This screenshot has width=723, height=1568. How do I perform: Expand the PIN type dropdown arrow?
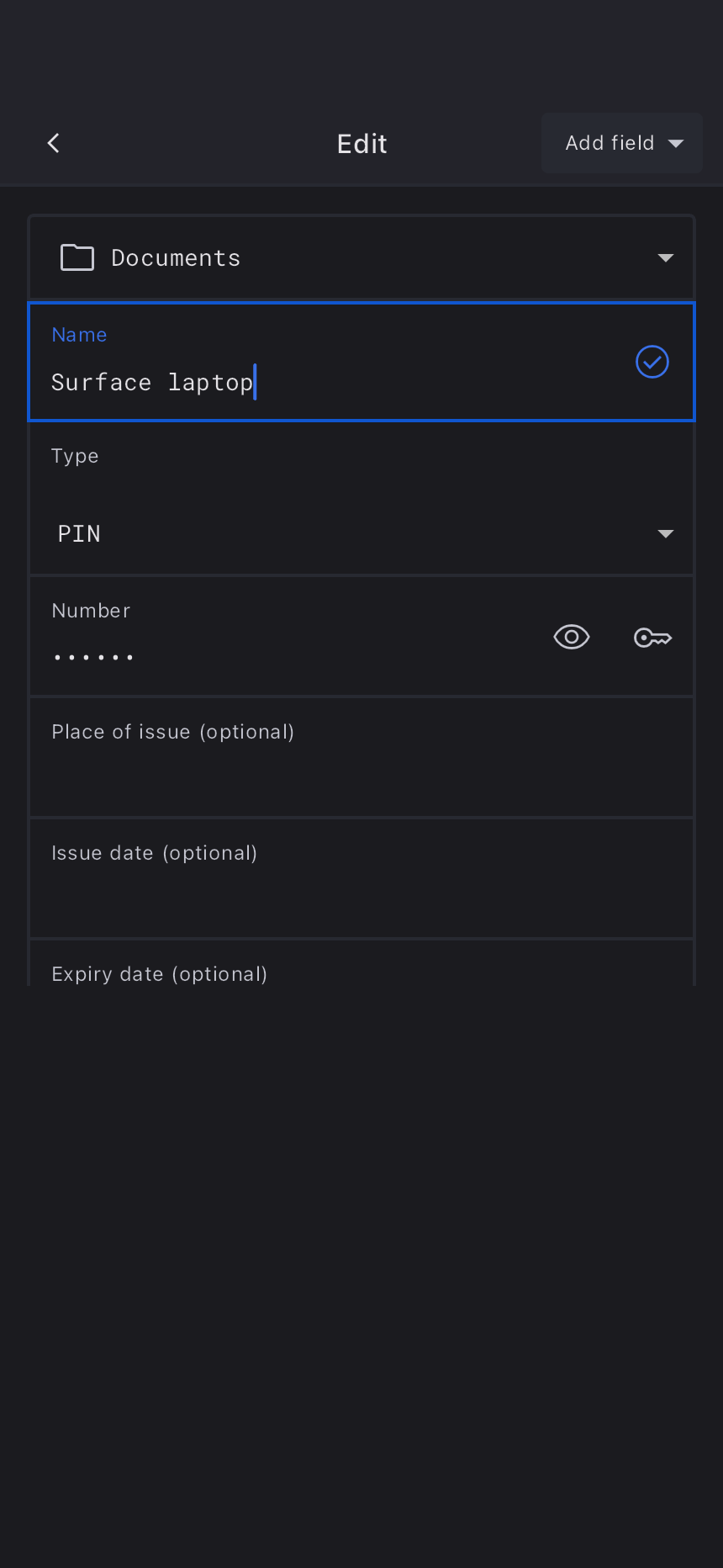click(666, 534)
